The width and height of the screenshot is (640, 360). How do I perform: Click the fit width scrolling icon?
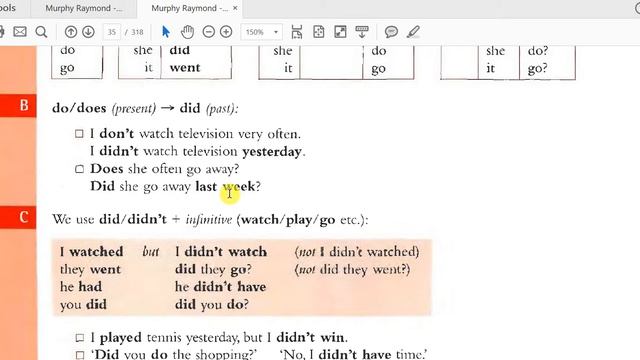click(x=297, y=31)
